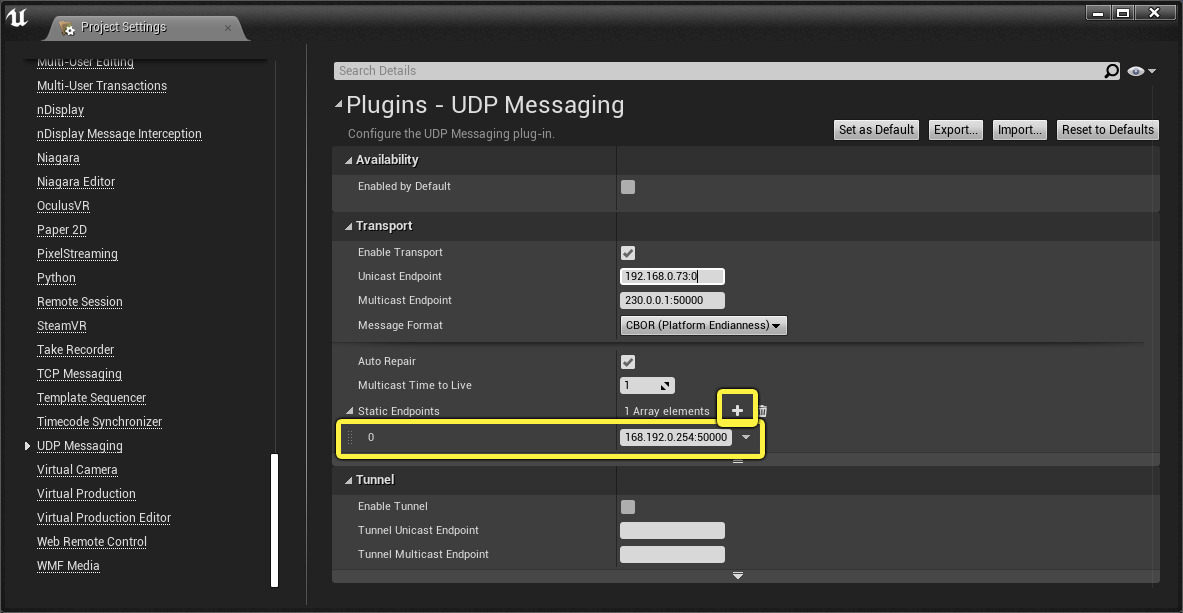Open Web Remote Control settings
The image size is (1183, 613).
pyautogui.click(x=92, y=542)
